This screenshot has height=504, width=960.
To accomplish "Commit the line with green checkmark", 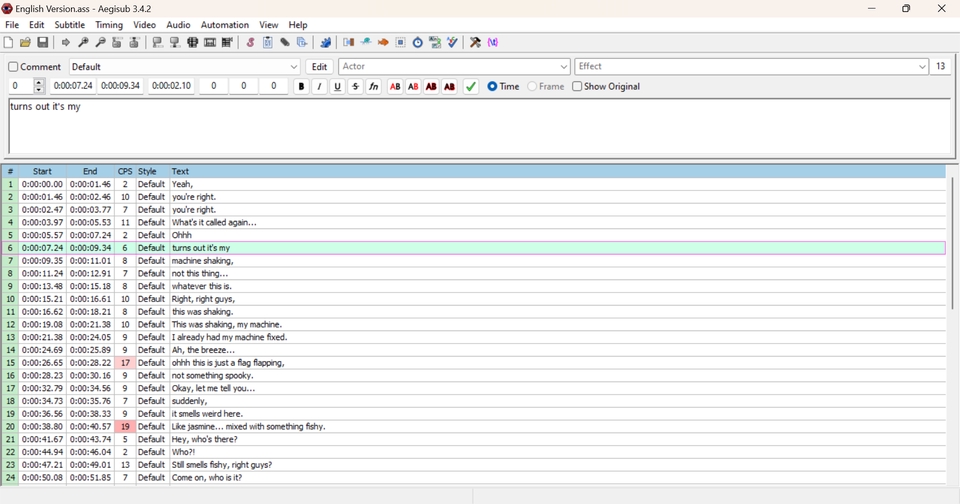I will coord(471,87).
